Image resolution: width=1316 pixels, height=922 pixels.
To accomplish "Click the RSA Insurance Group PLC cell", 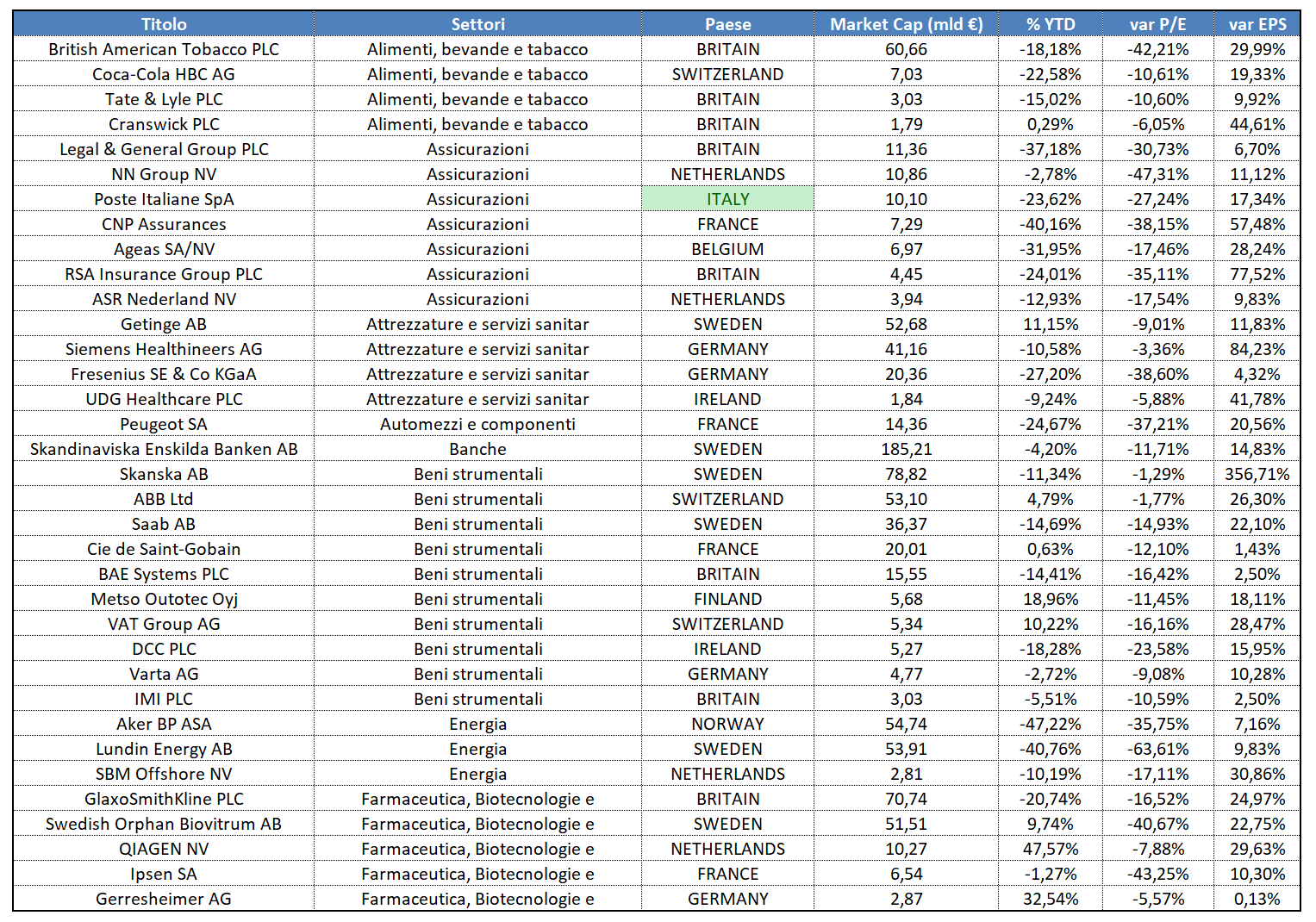I will click(x=164, y=274).
